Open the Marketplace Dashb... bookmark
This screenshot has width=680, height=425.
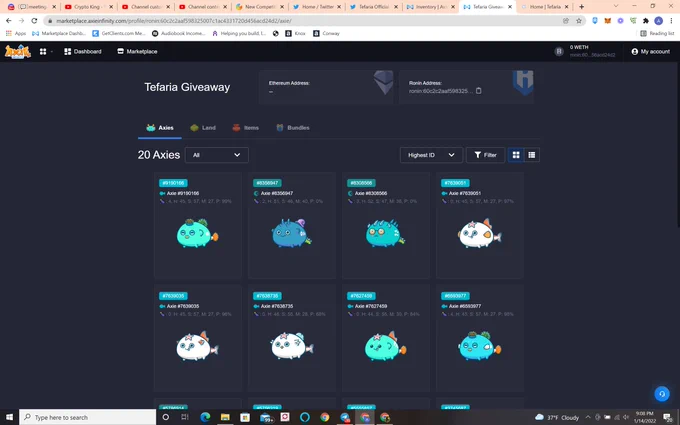59,33
